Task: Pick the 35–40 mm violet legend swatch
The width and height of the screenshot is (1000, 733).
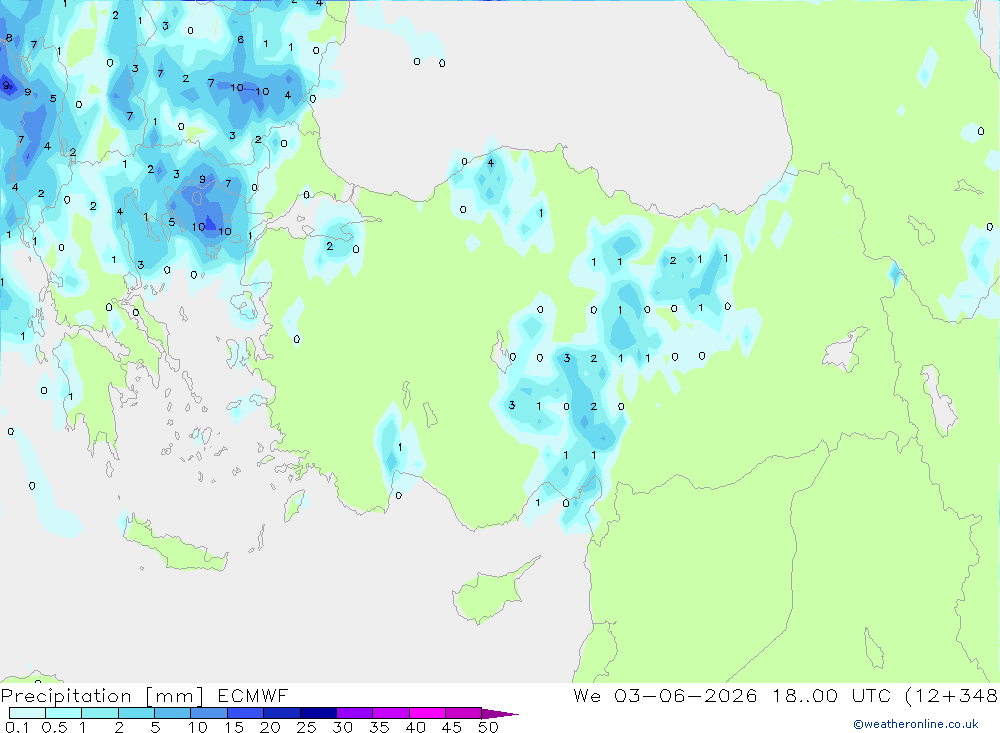Action: pos(391,713)
